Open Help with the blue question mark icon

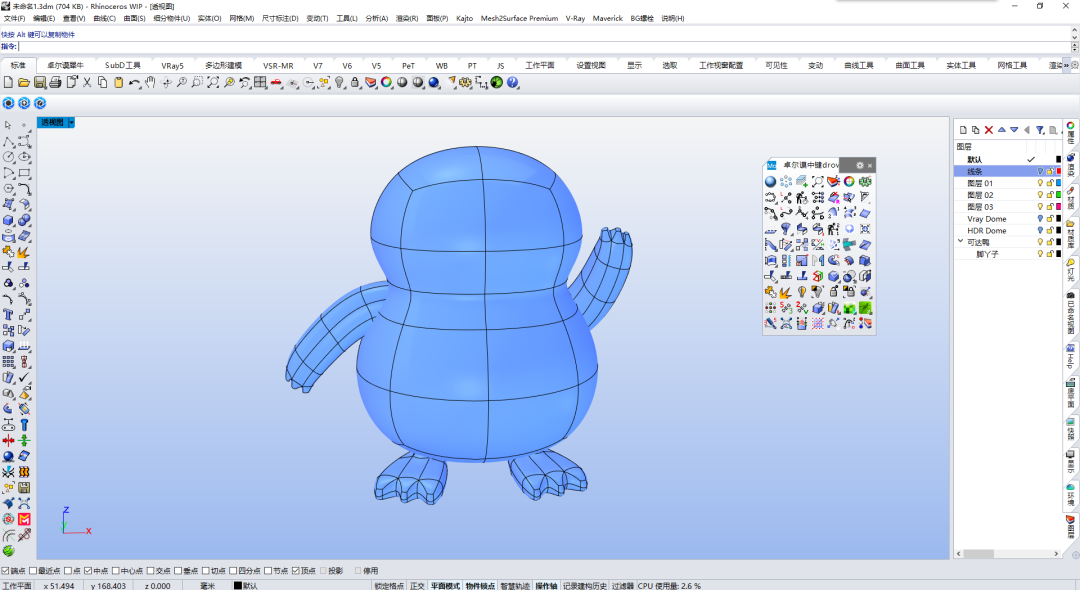[512, 83]
